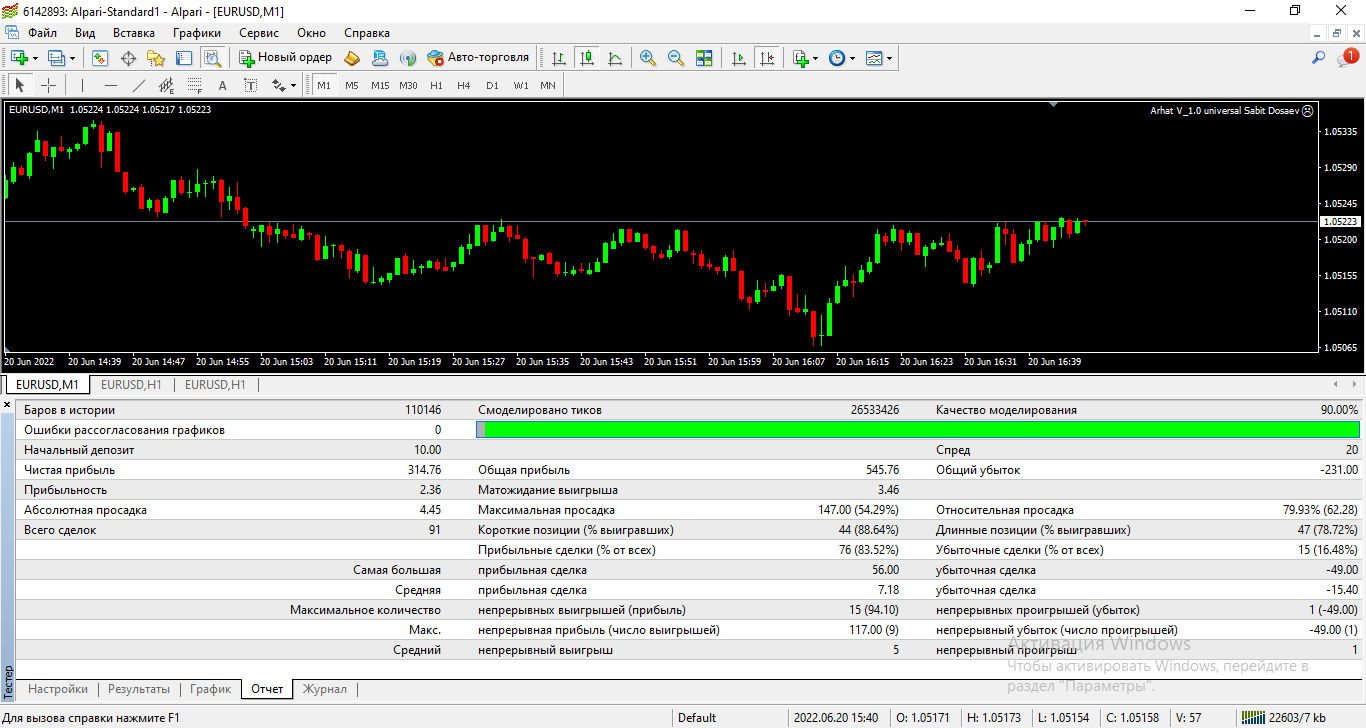The image size is (1366, 728).
Task: Open the periods clock icon
Action: [837, 58]
